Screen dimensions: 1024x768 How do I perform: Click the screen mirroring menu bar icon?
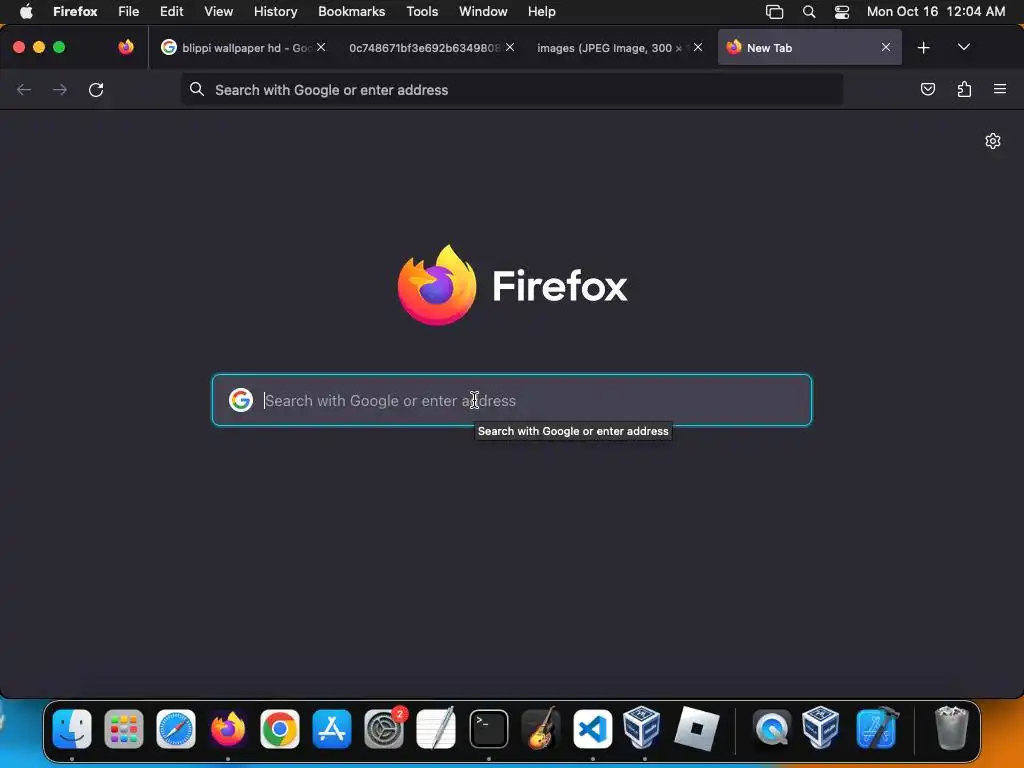tap(775, 12)
